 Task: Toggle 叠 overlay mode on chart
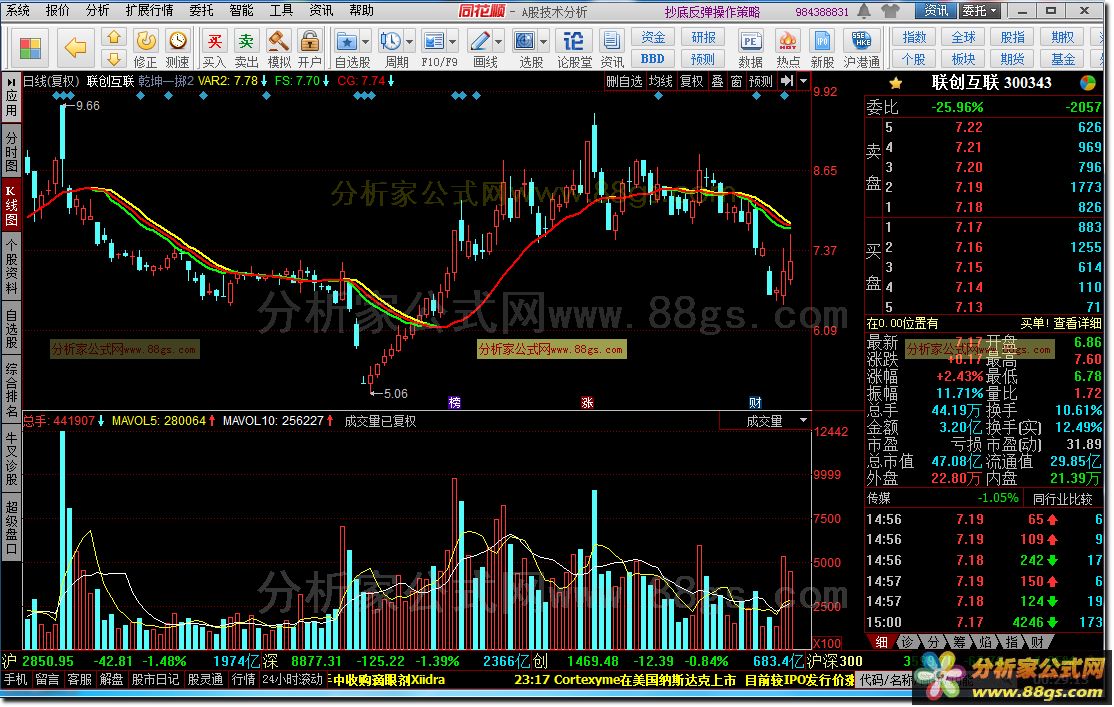click(x=718, y=81)
